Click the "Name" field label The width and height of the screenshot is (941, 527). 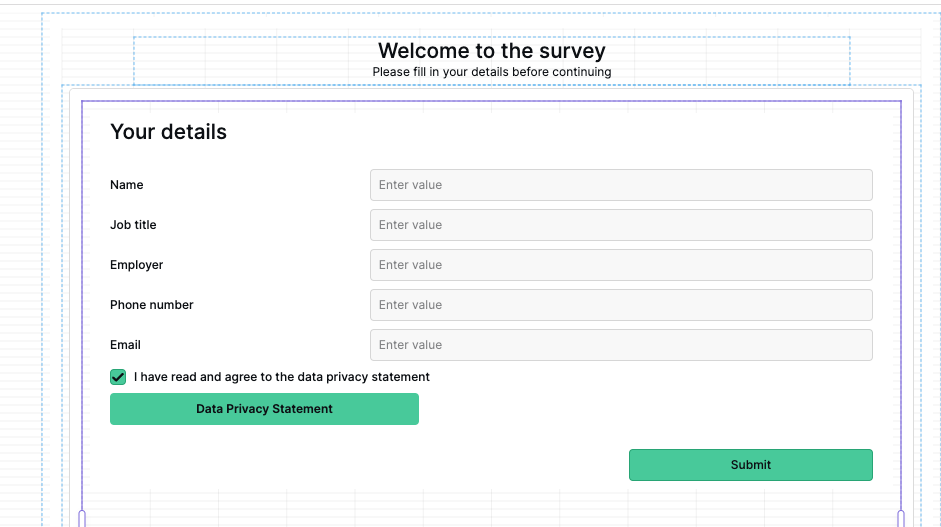127,185
